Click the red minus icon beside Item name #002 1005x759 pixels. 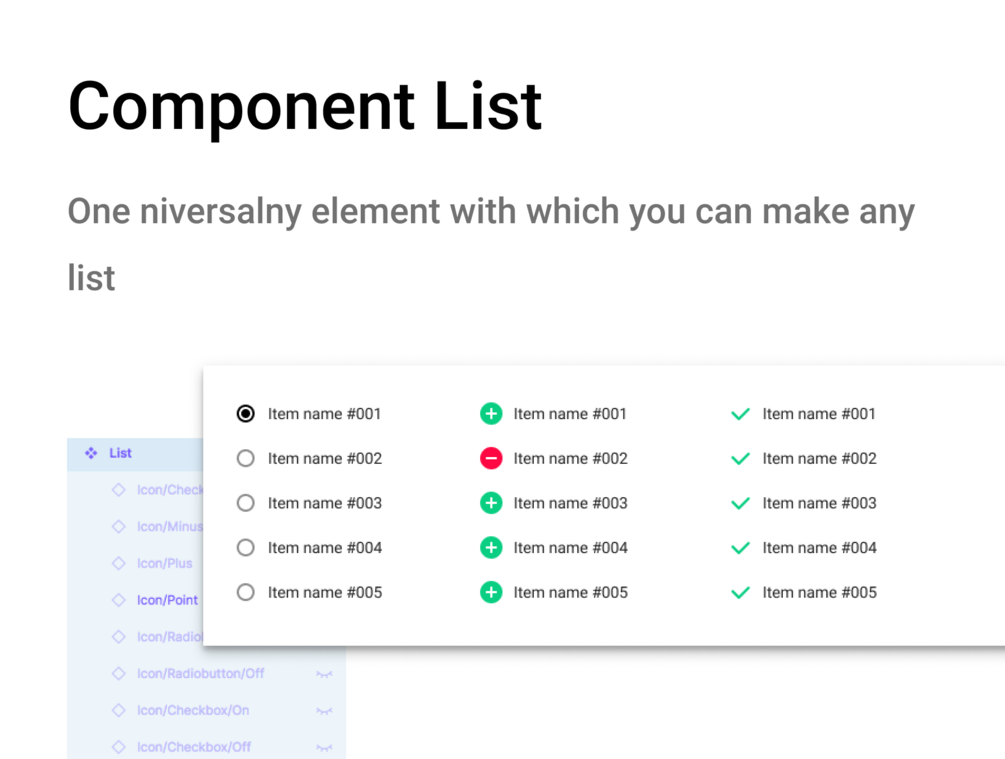point(491,459)
